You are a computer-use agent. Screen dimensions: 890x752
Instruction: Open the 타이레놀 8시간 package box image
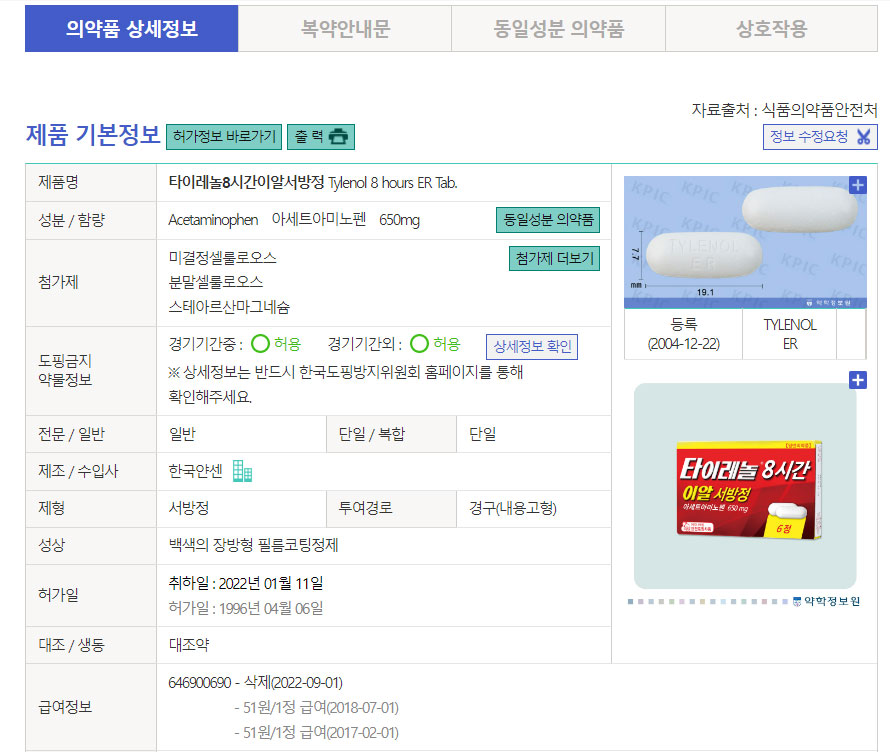coord(749,490)
